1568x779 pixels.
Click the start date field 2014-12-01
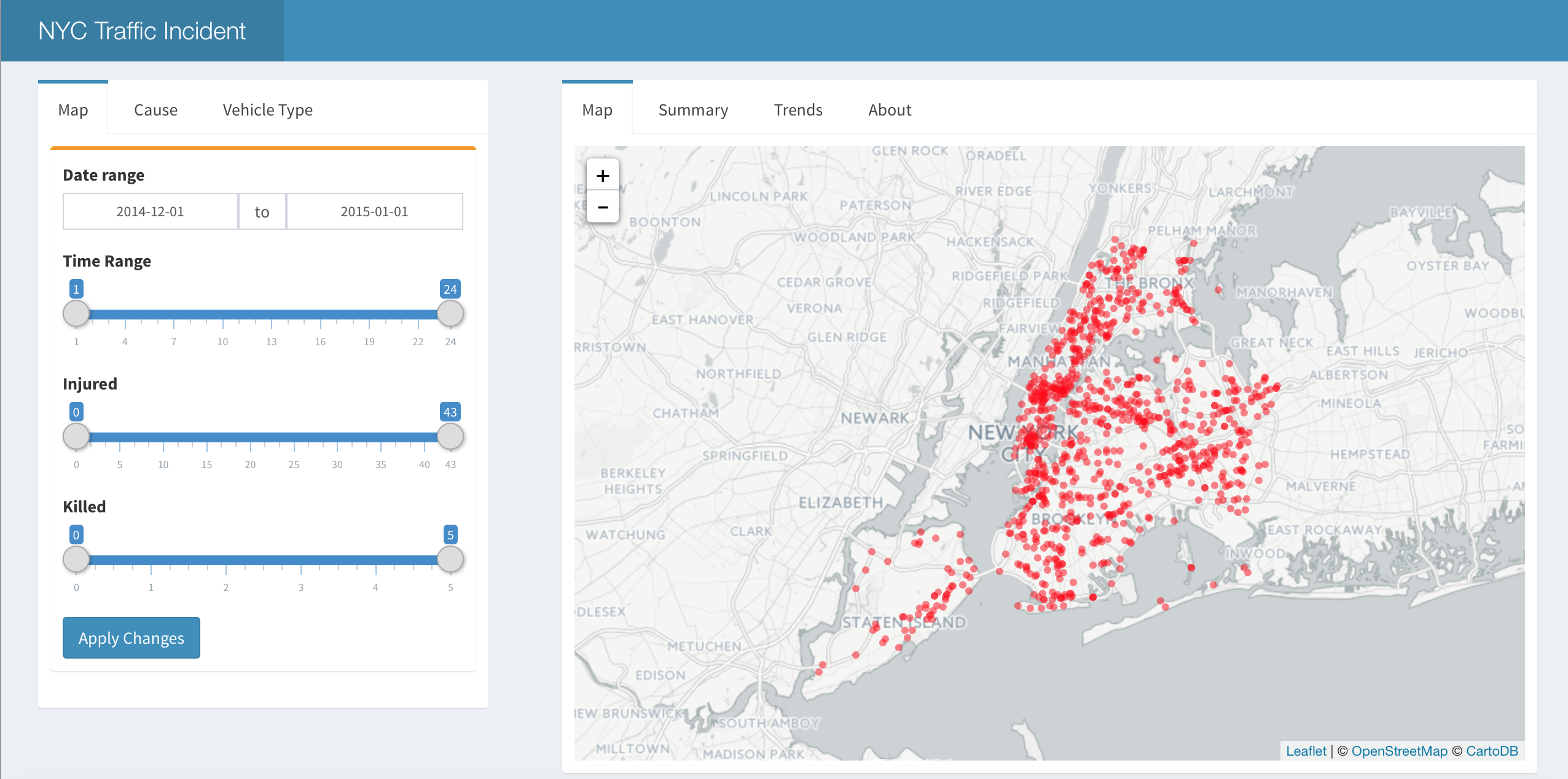pos(150,211)
